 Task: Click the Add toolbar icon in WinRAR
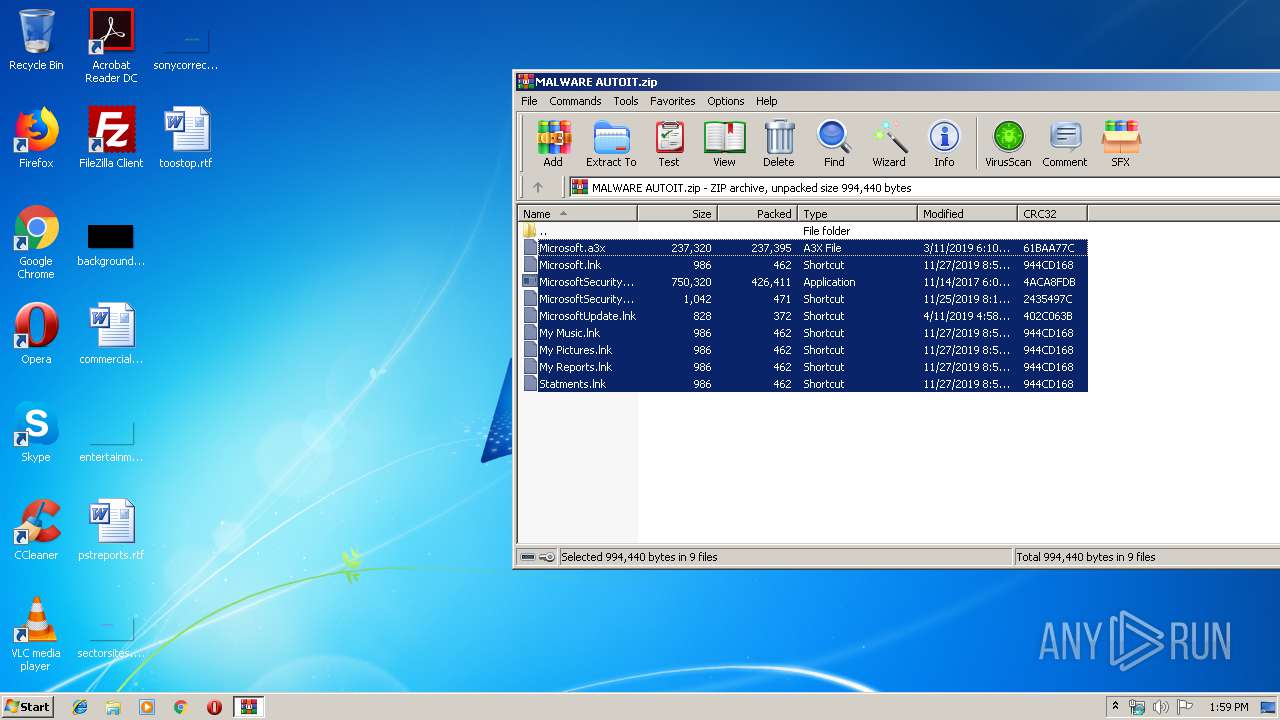553,143
